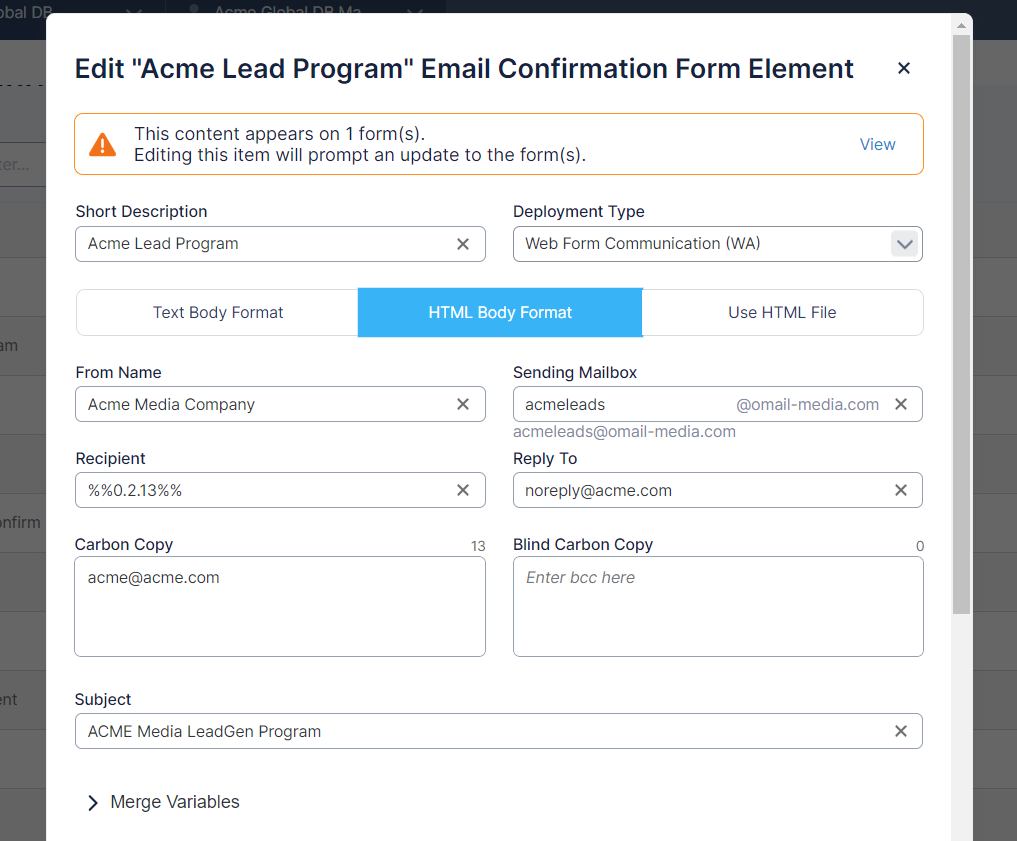Select the HTML Body Format option
This screenshot has width=1017, height=841.
tap(500, 313)
